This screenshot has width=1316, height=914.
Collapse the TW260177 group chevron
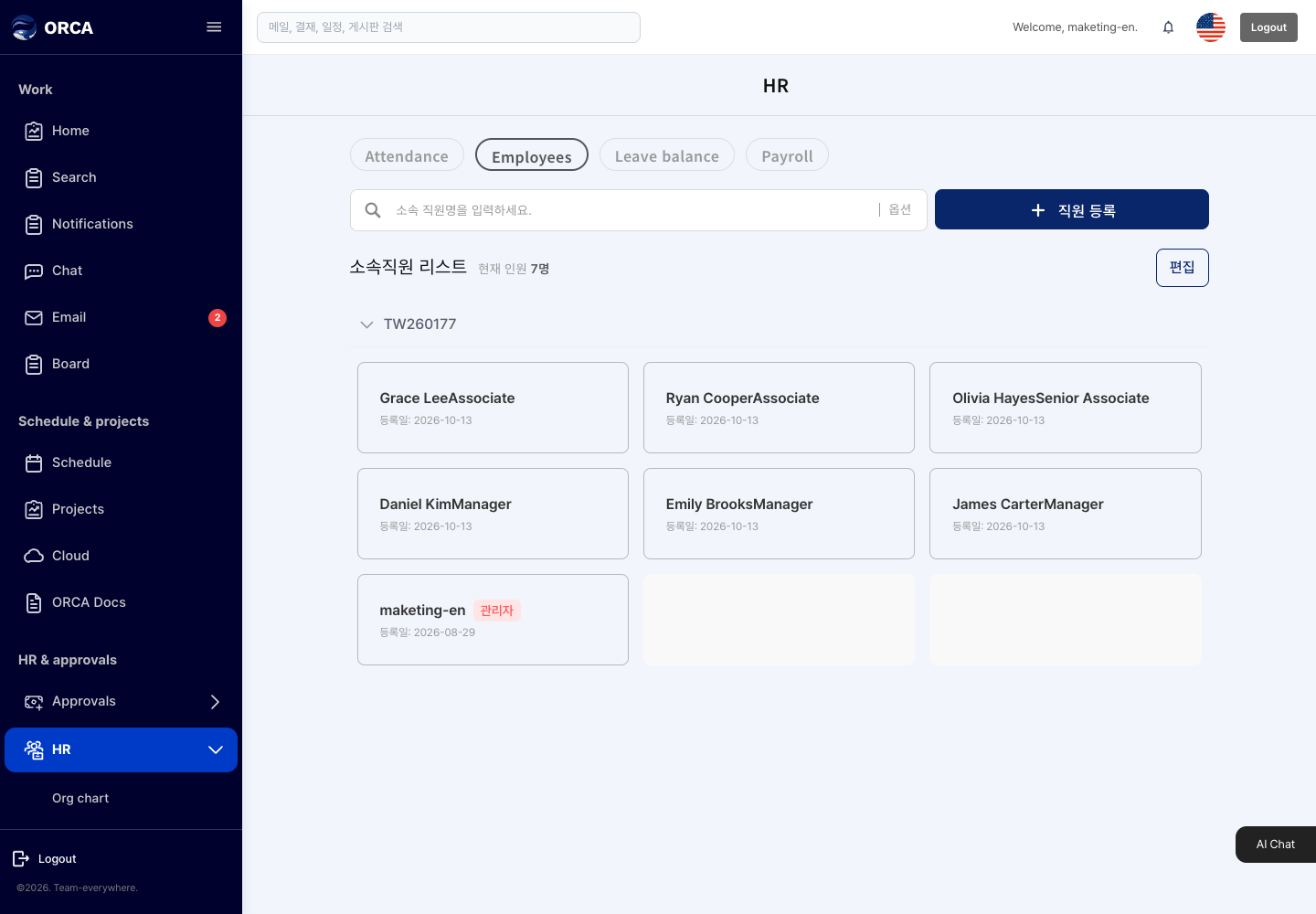click(366, 324)
